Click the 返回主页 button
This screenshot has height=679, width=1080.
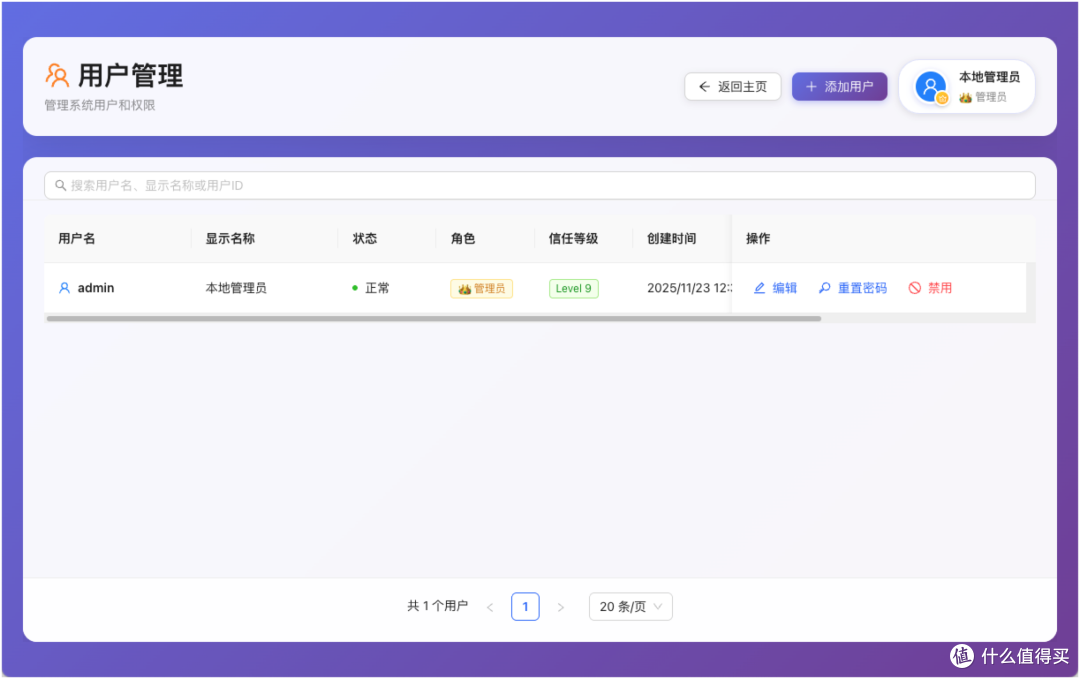point(732,87)
